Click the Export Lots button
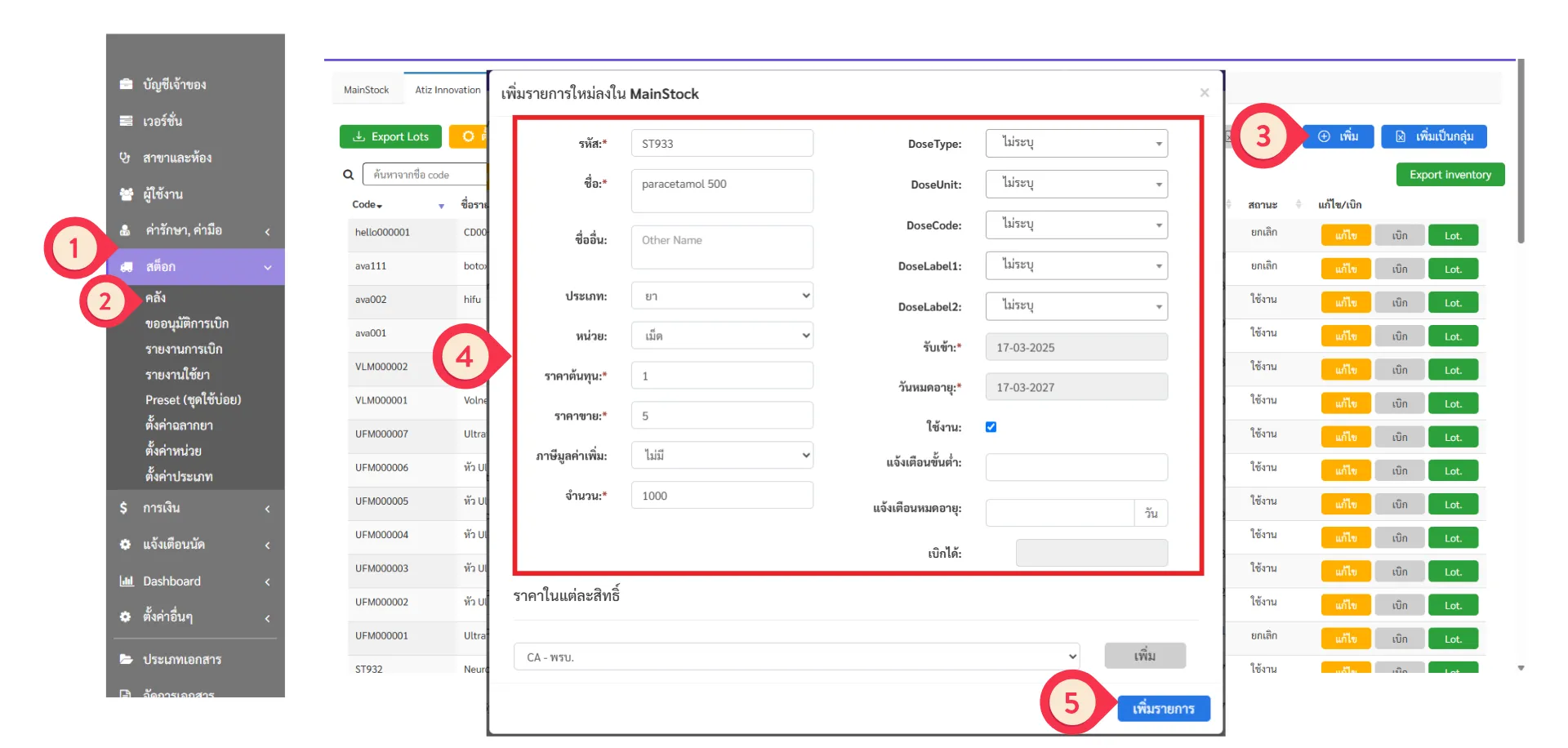The width and height of the screenshot is (1568, 748). [390, 137]
